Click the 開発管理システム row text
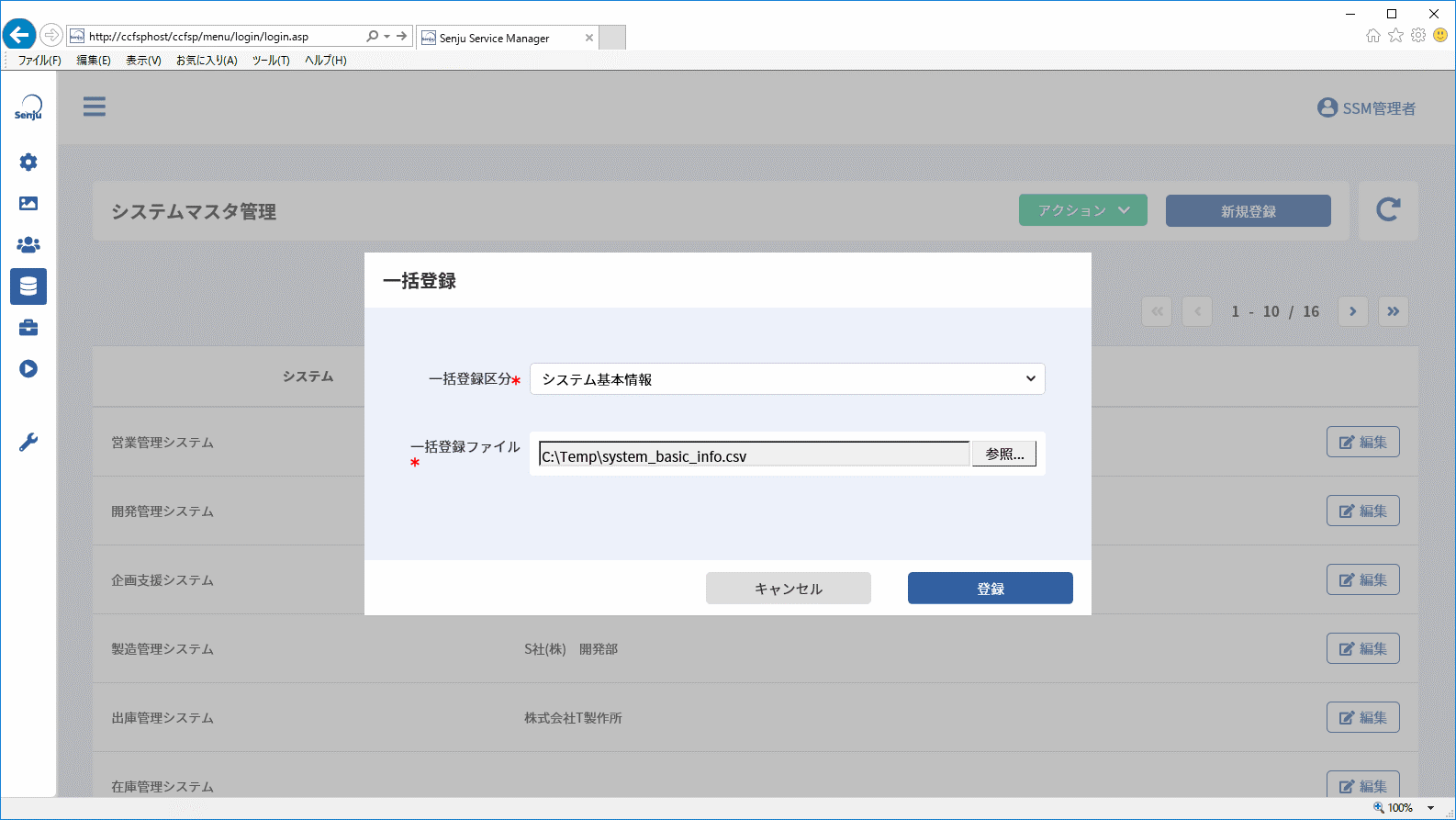Screen dimensions: 1456x820 (162, 511)
